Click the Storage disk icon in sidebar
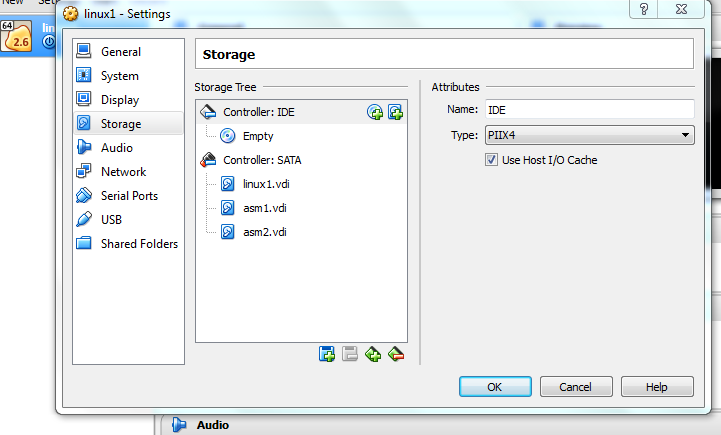 click(84, 123)
